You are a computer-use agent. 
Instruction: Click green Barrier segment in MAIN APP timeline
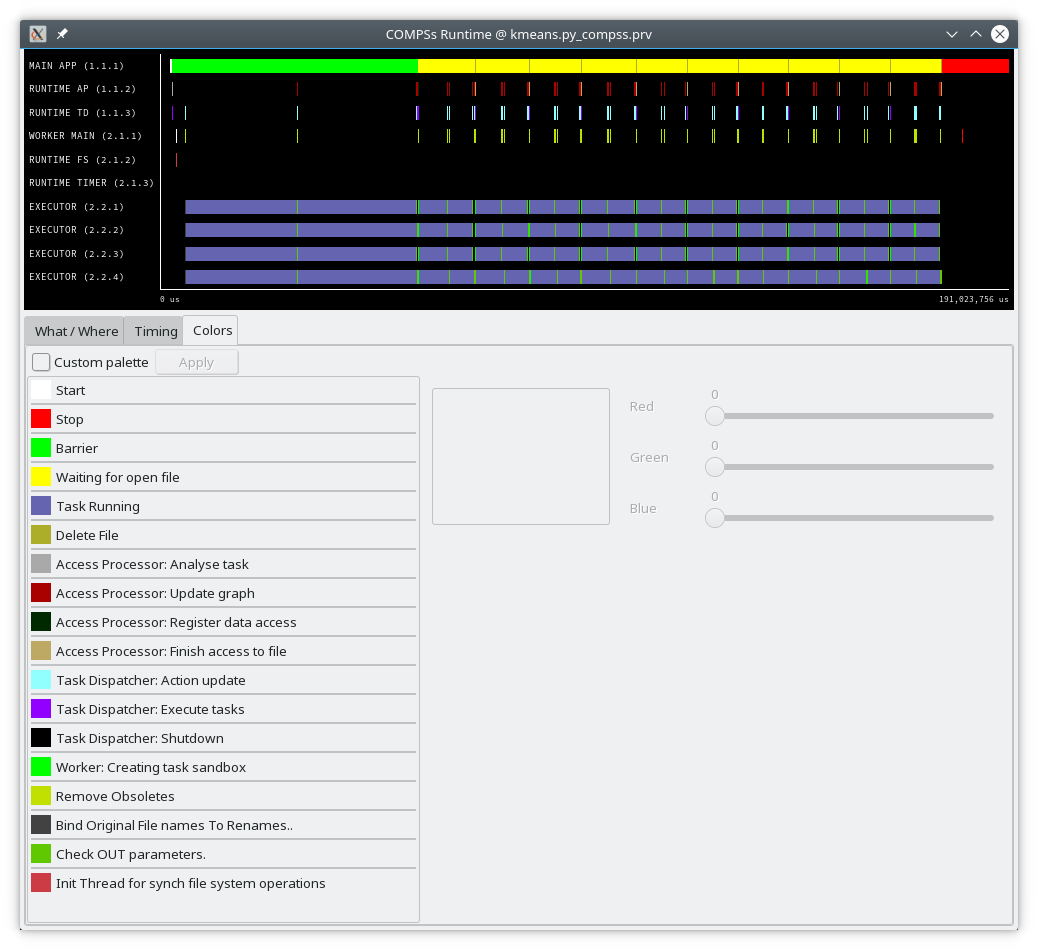pyautogui.click(x=295, y=66)
